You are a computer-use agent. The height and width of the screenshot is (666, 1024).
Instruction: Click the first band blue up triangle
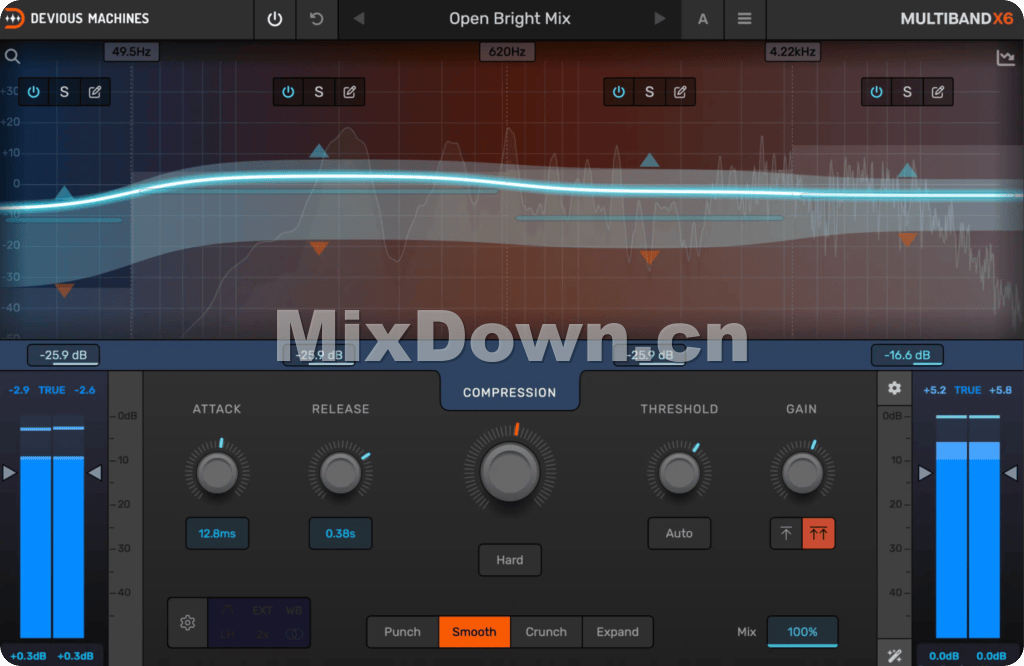tap(64, 193)
